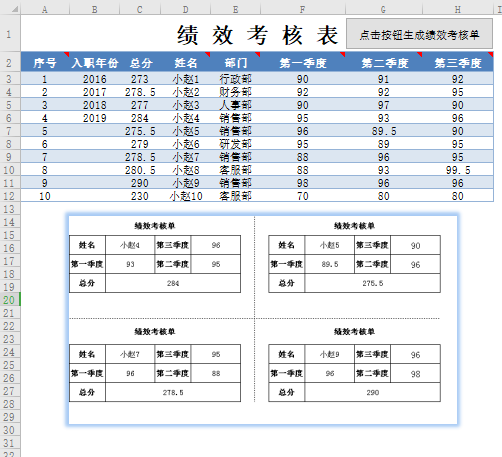Click the name cell 小赵8

pos(185,170)
